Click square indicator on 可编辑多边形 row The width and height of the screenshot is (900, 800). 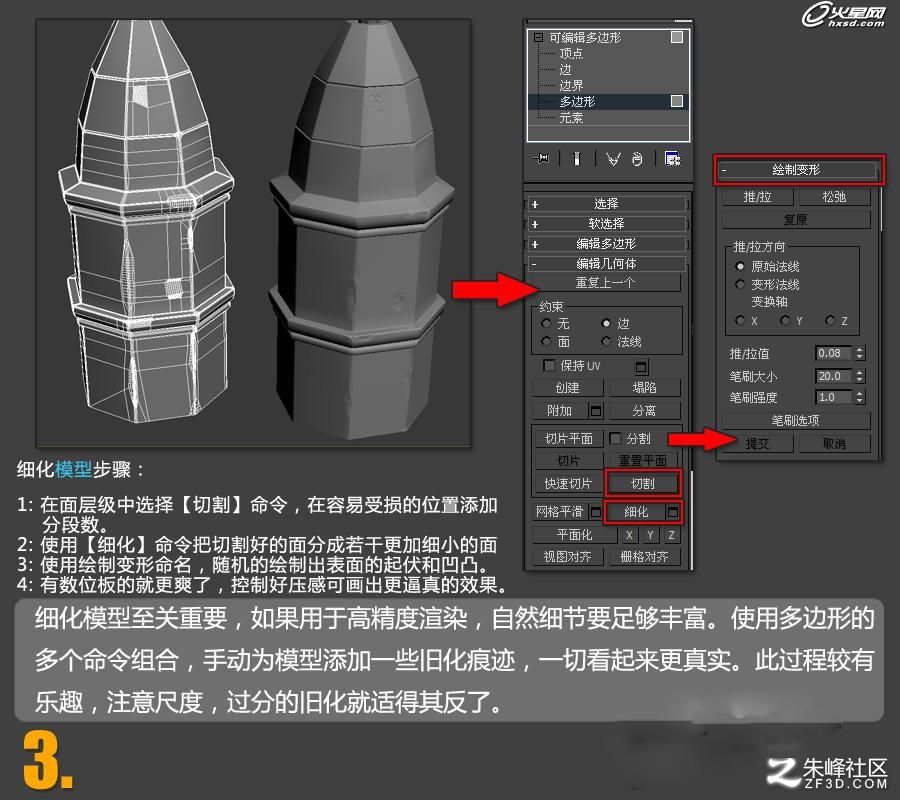[x=677, y=37]
